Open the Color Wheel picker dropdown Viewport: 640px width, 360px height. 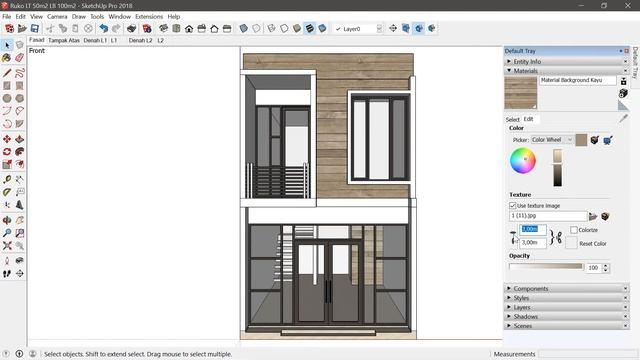point(552,140)
